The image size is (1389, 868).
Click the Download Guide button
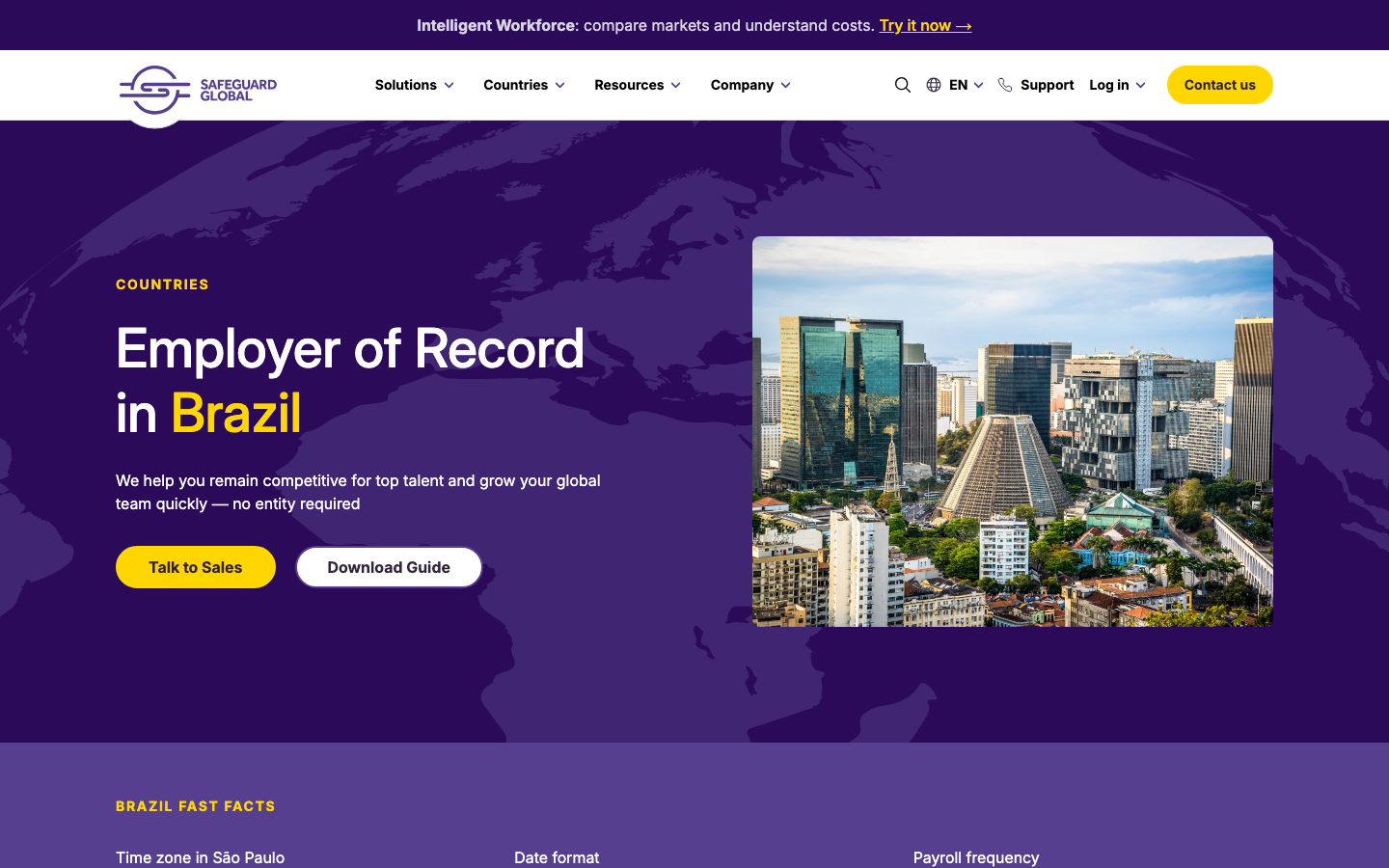click(389, 567)
